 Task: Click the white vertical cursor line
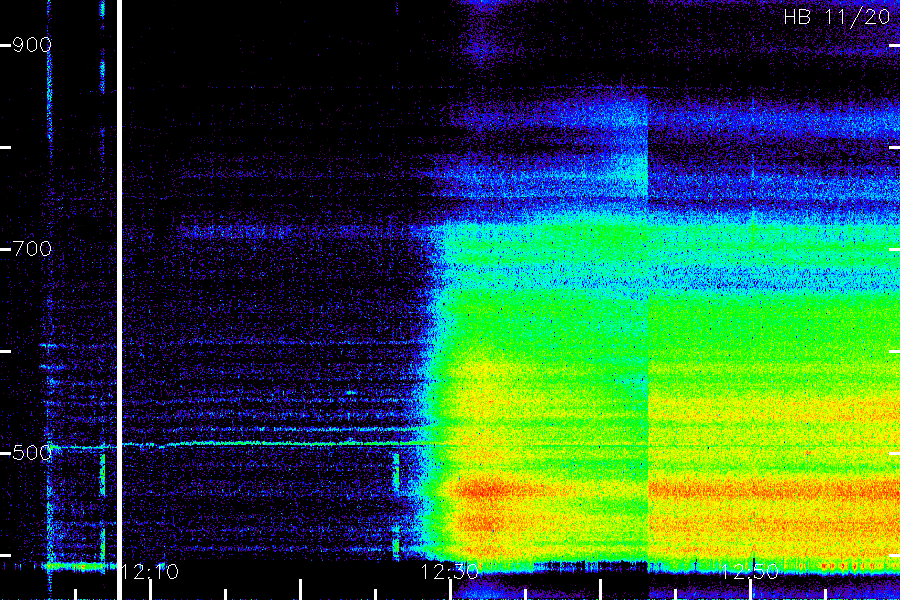(119, 300)
